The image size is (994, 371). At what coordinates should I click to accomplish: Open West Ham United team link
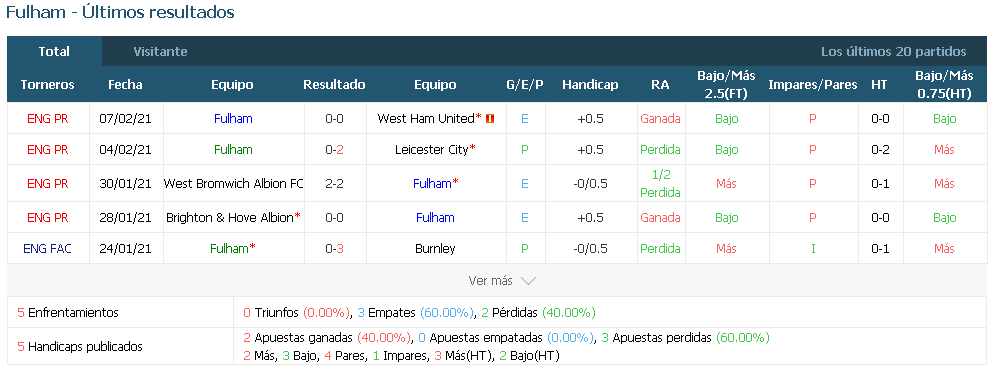coord(426,119)
